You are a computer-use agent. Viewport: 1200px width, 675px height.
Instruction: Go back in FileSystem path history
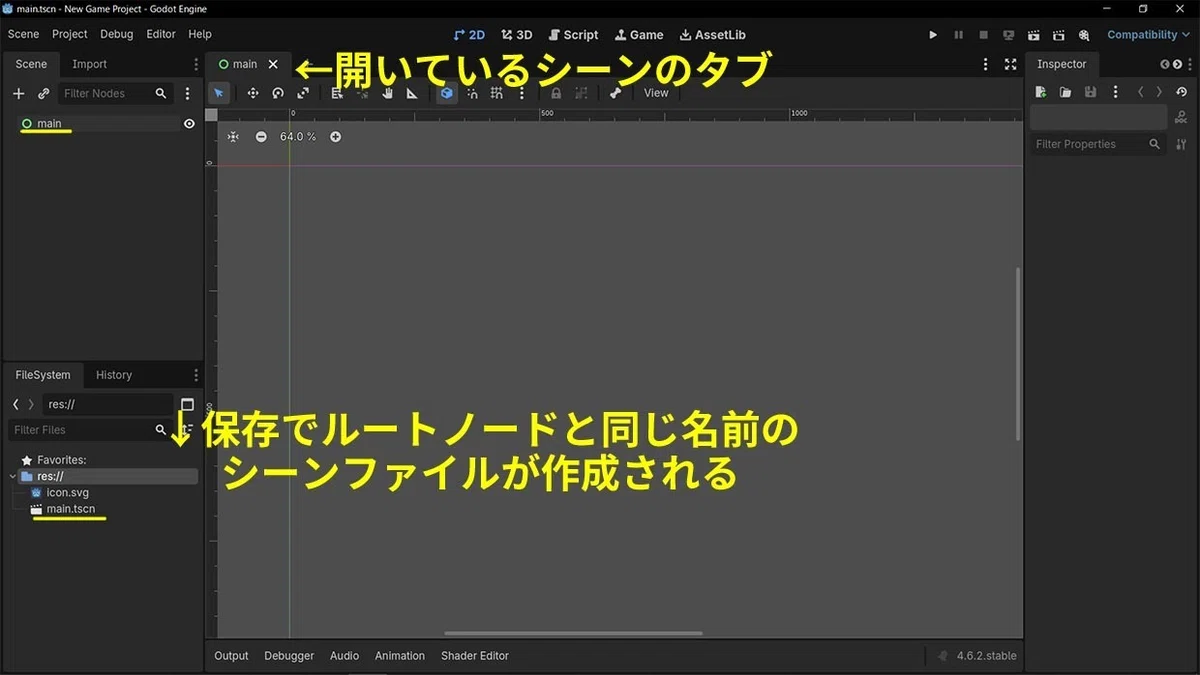[16, 404]
